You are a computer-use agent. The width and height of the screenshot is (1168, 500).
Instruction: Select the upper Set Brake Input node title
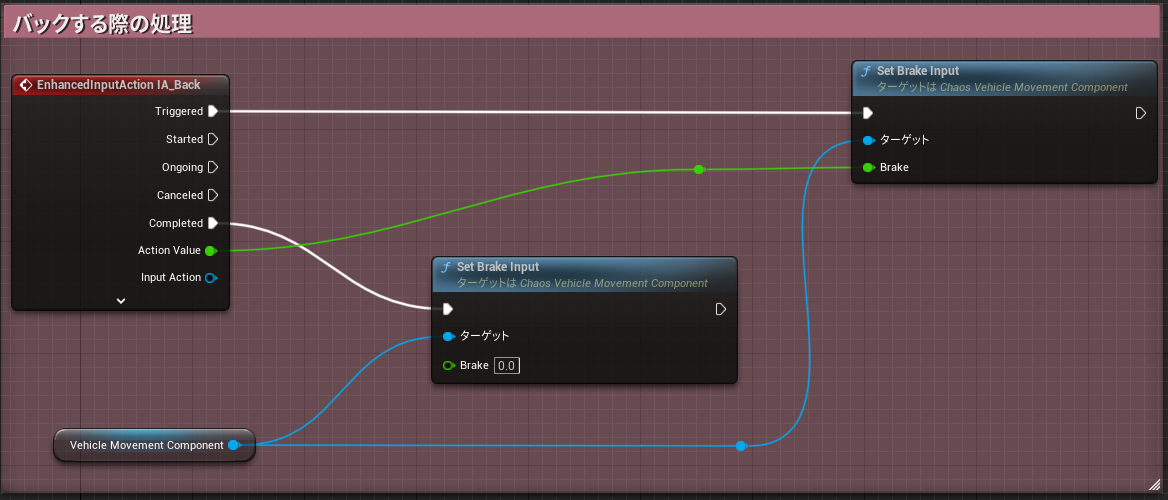tap(918, 71)
